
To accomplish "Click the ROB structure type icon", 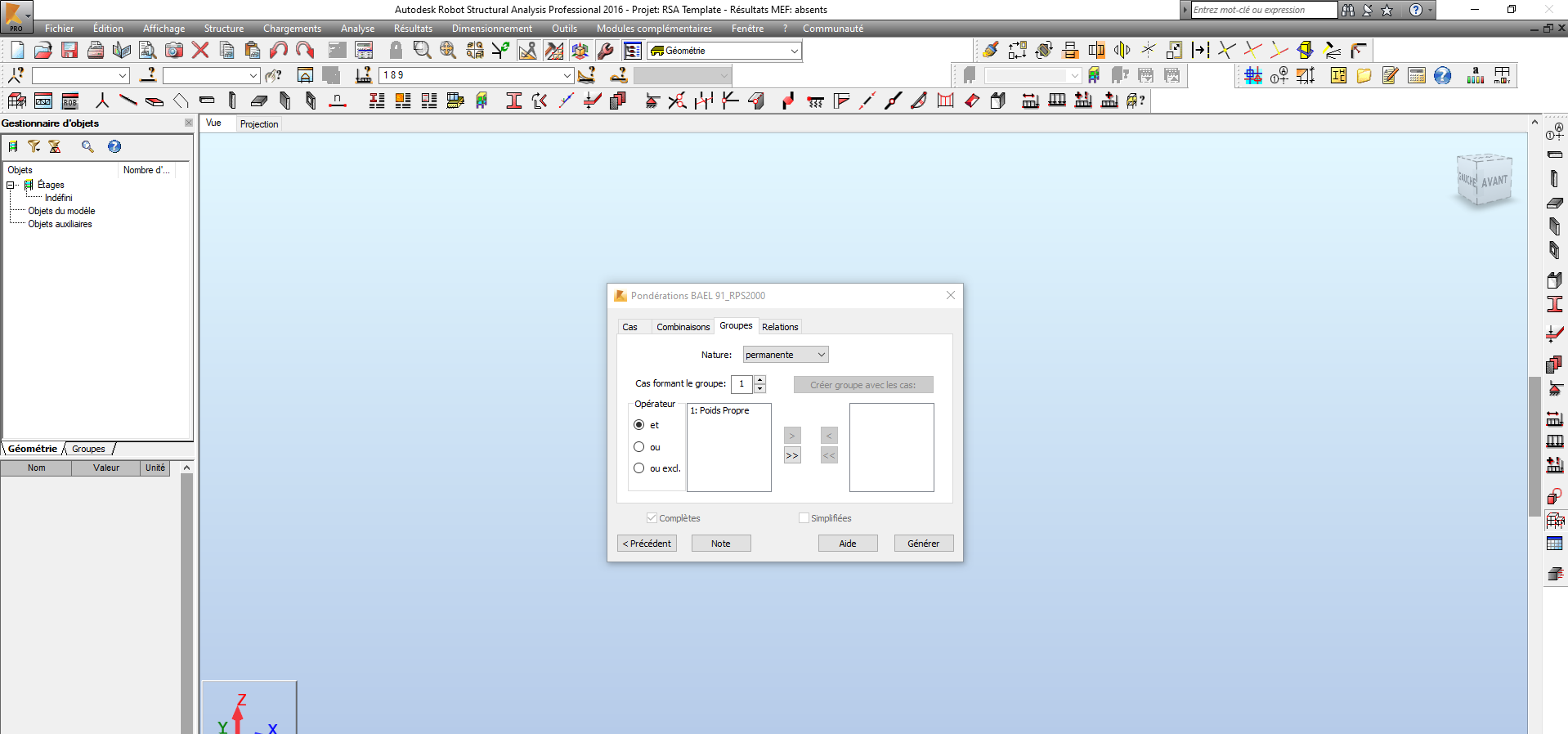I will (69, 101).
